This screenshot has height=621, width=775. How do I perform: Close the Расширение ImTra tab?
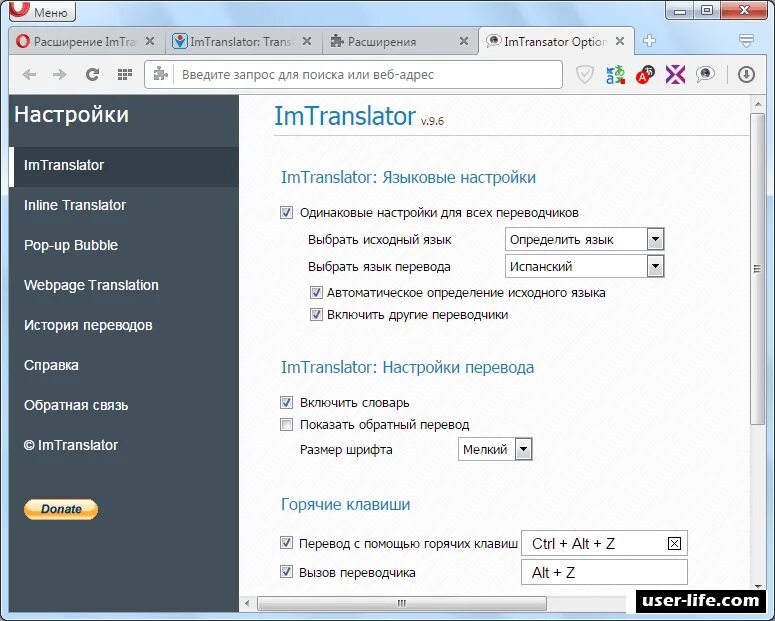pos(150,41)
